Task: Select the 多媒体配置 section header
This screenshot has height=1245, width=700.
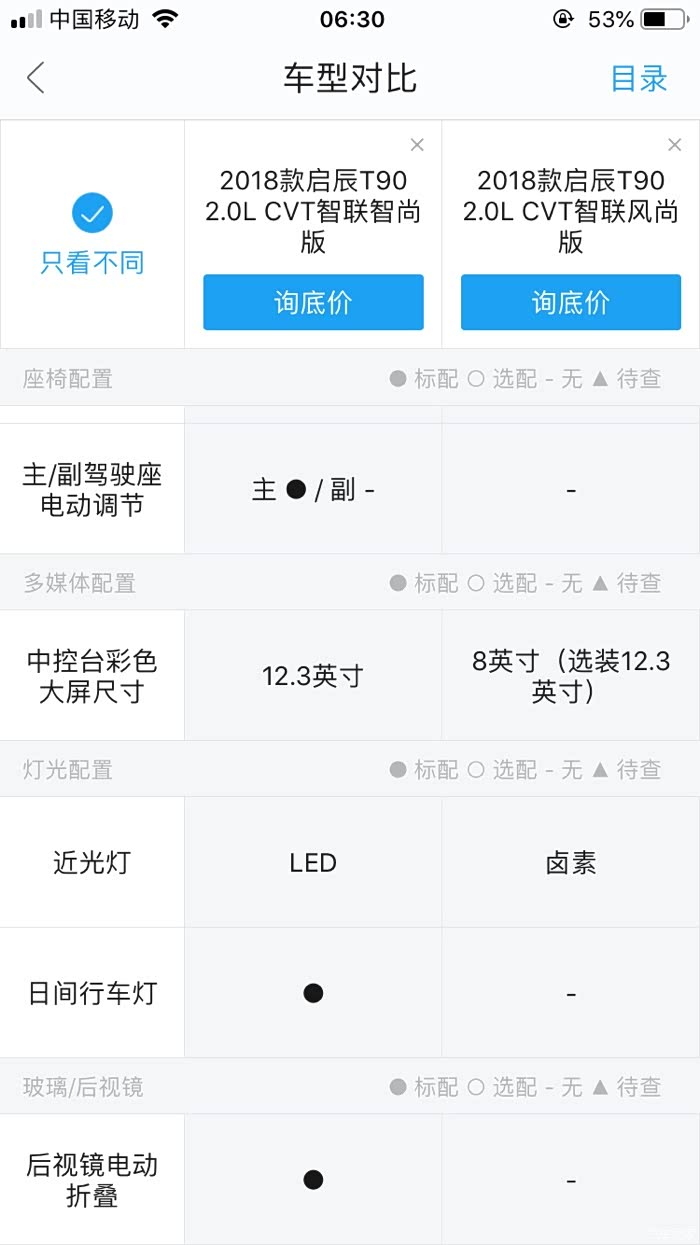Action: click(x=80, y=583)
